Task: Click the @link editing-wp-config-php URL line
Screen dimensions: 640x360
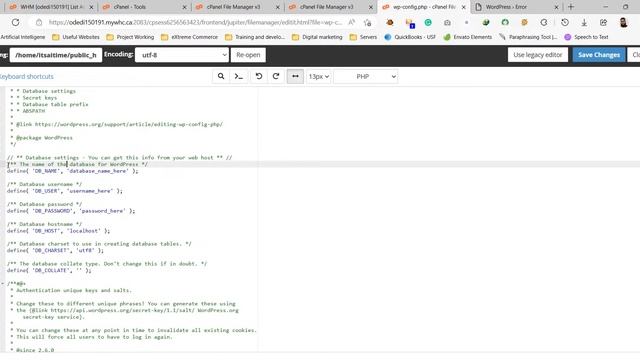Action: pyautogui.click(x=116, y=124)
